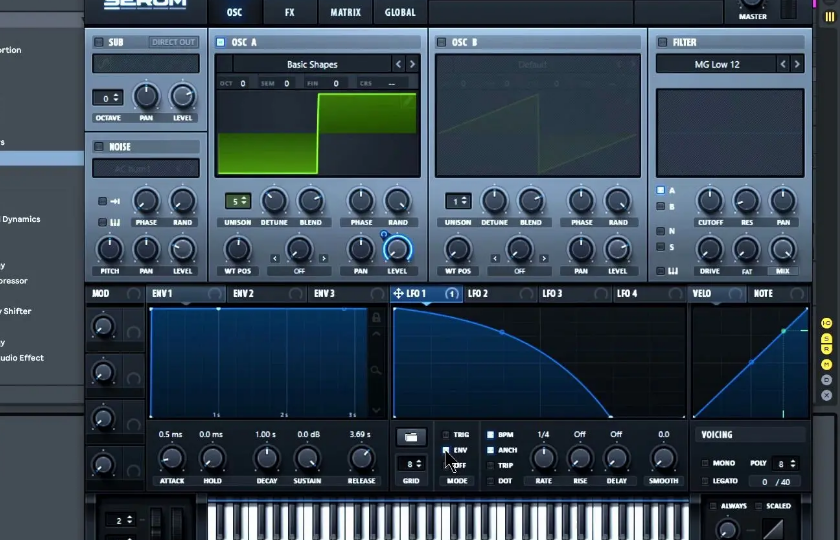Image resolution: width=840 pixels, height=540 pixels.
Task: Click the envelope lock icon beside ENV graph
Action: [x=376, y=318]
